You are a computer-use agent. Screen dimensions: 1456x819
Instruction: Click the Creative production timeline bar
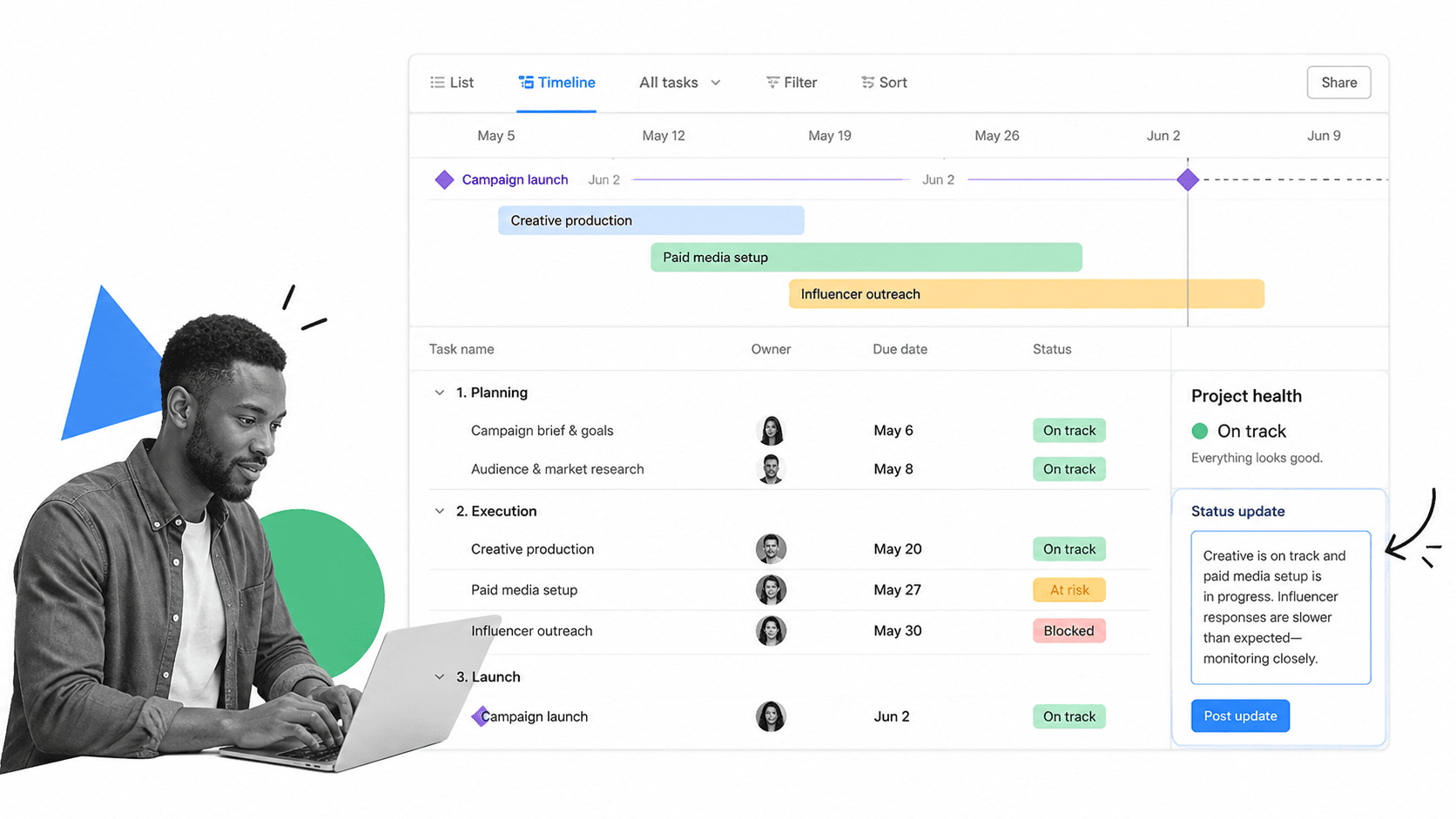pos(650,220)
